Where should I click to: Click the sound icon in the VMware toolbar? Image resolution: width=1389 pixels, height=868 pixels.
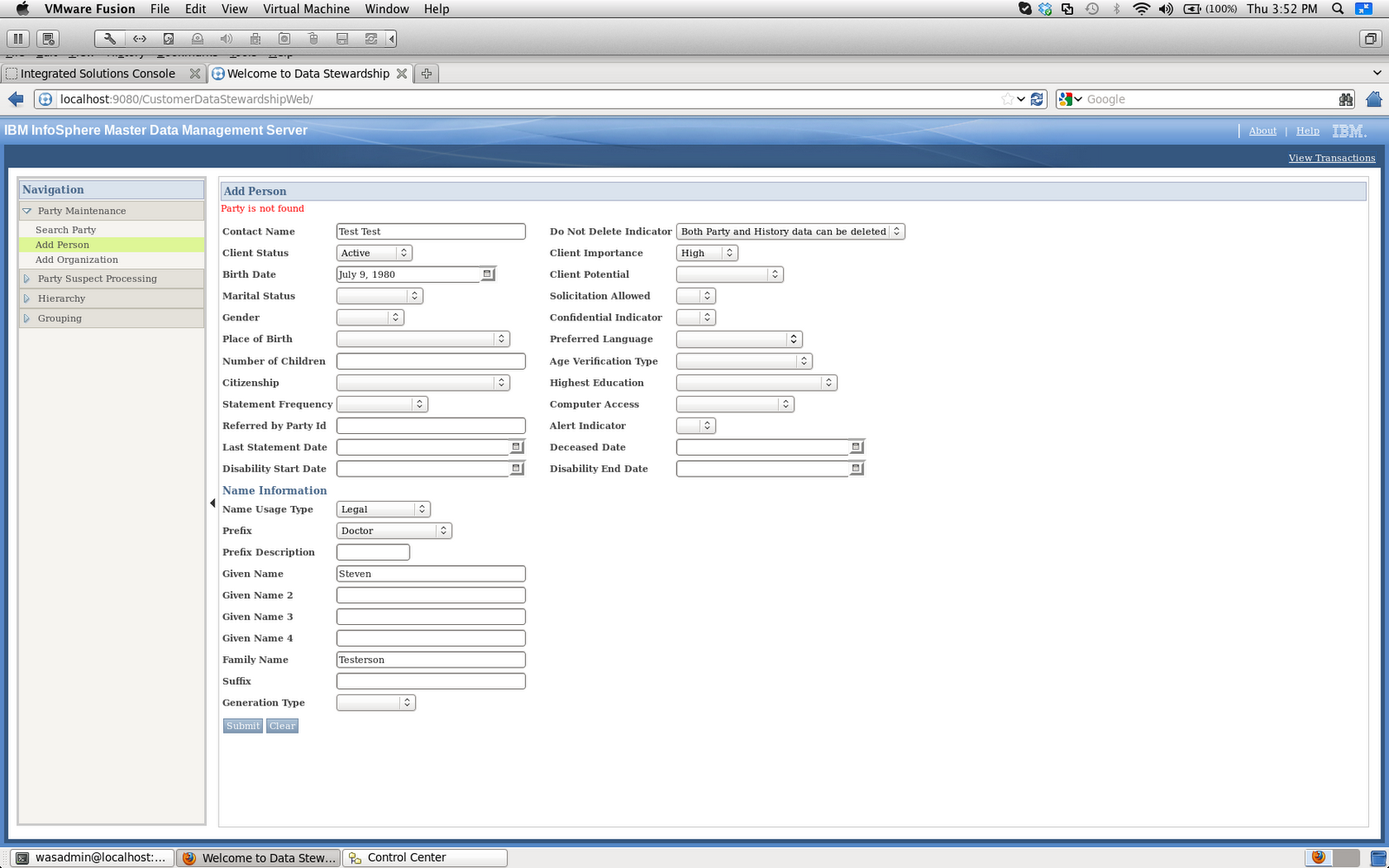(226, 38)
